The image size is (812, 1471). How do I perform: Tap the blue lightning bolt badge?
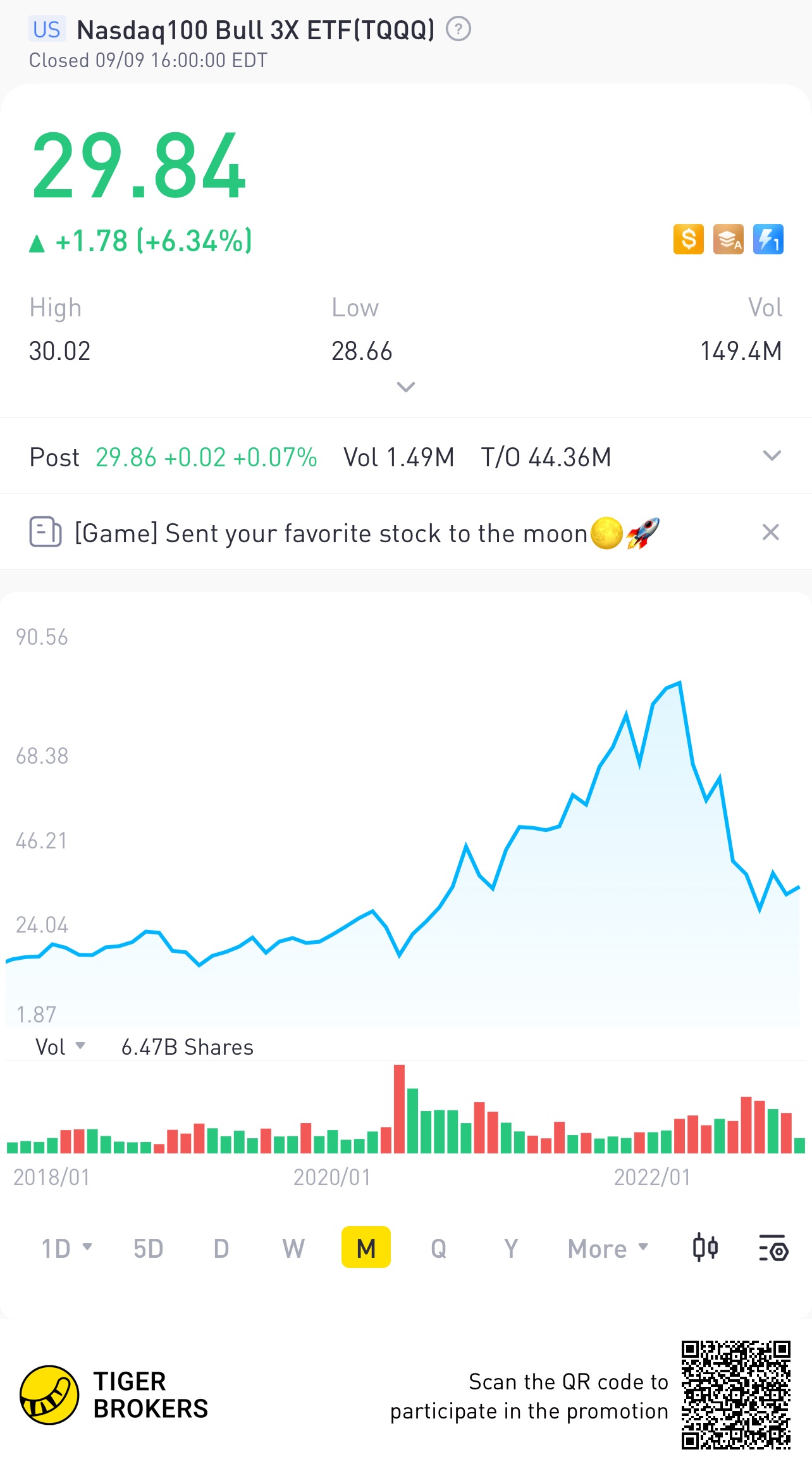click(768, 240)
